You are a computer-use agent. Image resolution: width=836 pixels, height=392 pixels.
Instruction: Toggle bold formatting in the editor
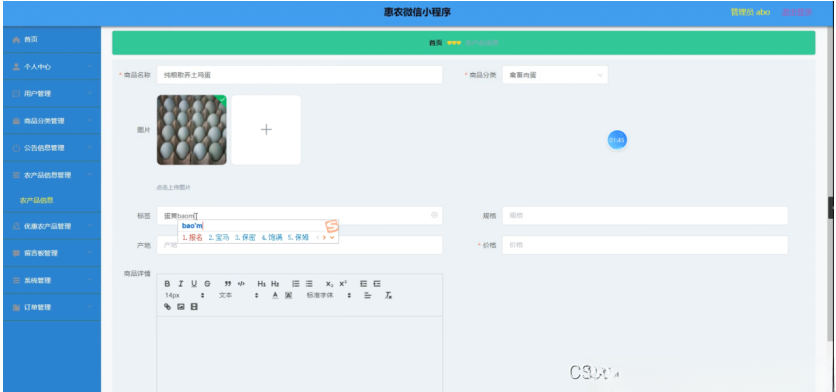tap(167, 284)
